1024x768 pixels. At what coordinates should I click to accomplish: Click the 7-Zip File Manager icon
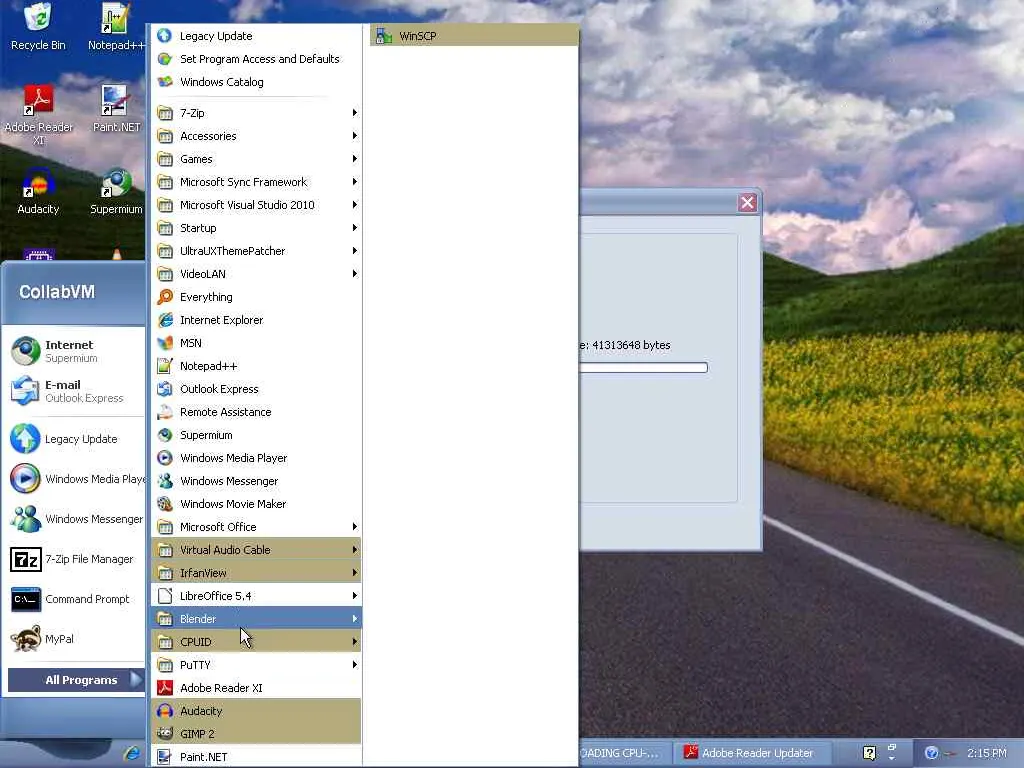[25, 559]
